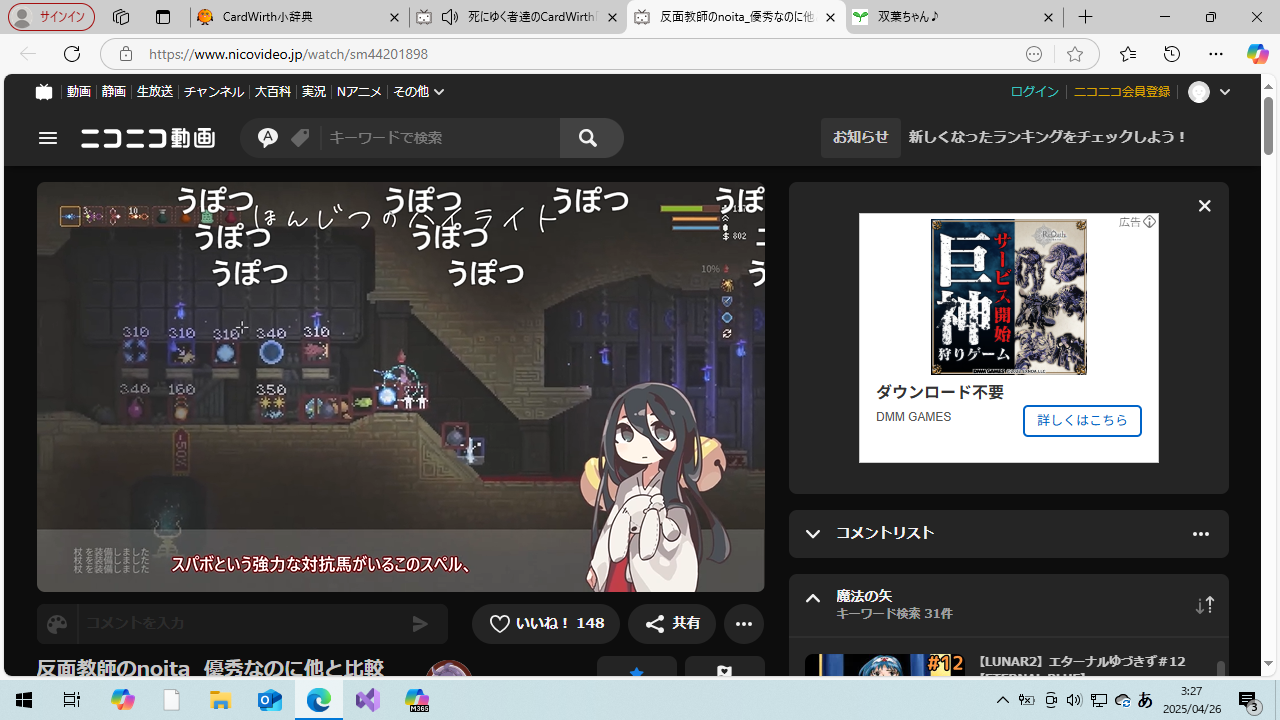Click the サインイン profile button

point(51,17)
